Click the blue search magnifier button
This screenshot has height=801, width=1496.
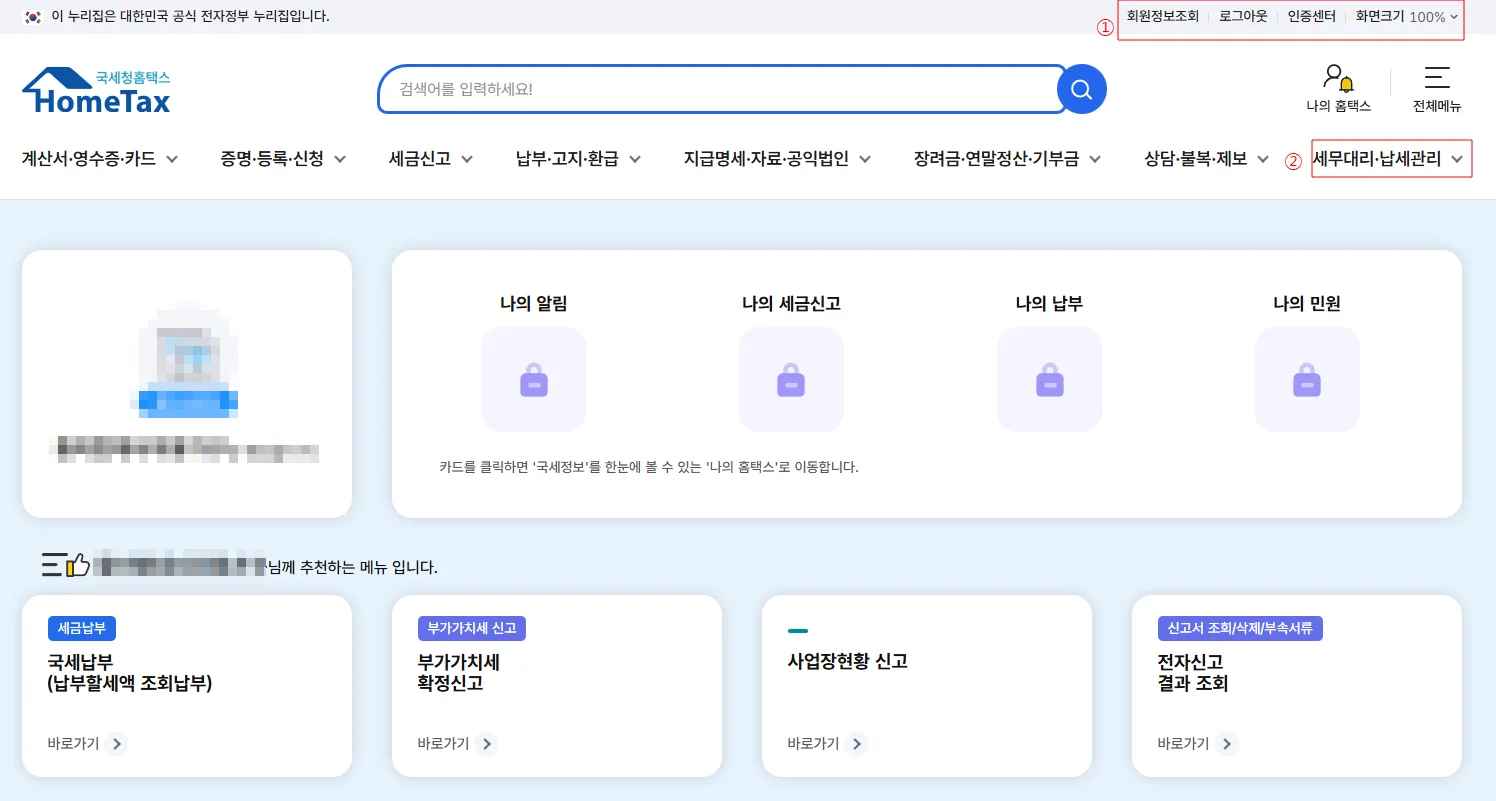pos(1081,90)
